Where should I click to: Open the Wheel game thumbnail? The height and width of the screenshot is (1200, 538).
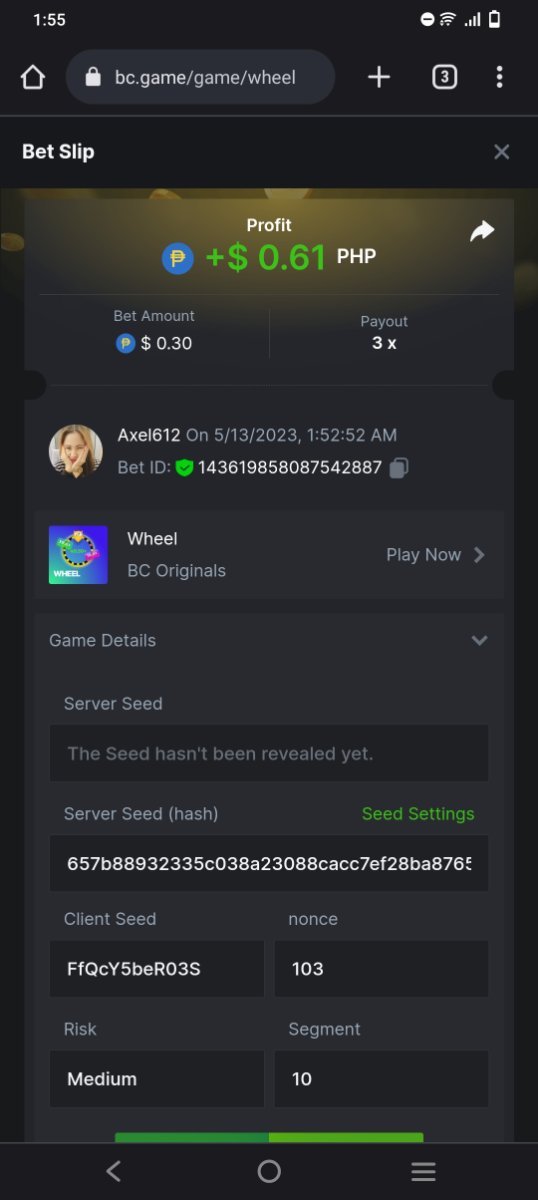click(x=78, y=555)
